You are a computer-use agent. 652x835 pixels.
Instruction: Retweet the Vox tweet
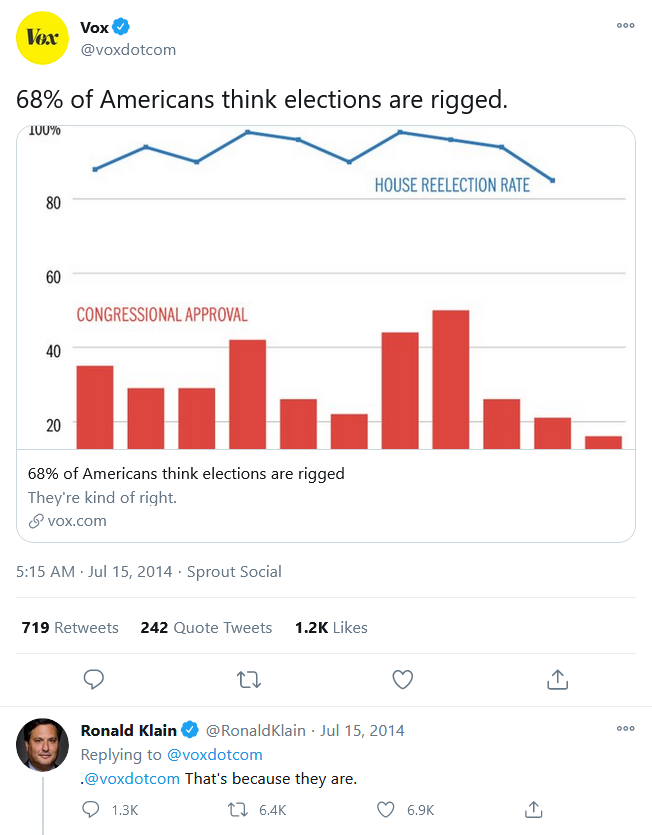click(x=248, y=680)
